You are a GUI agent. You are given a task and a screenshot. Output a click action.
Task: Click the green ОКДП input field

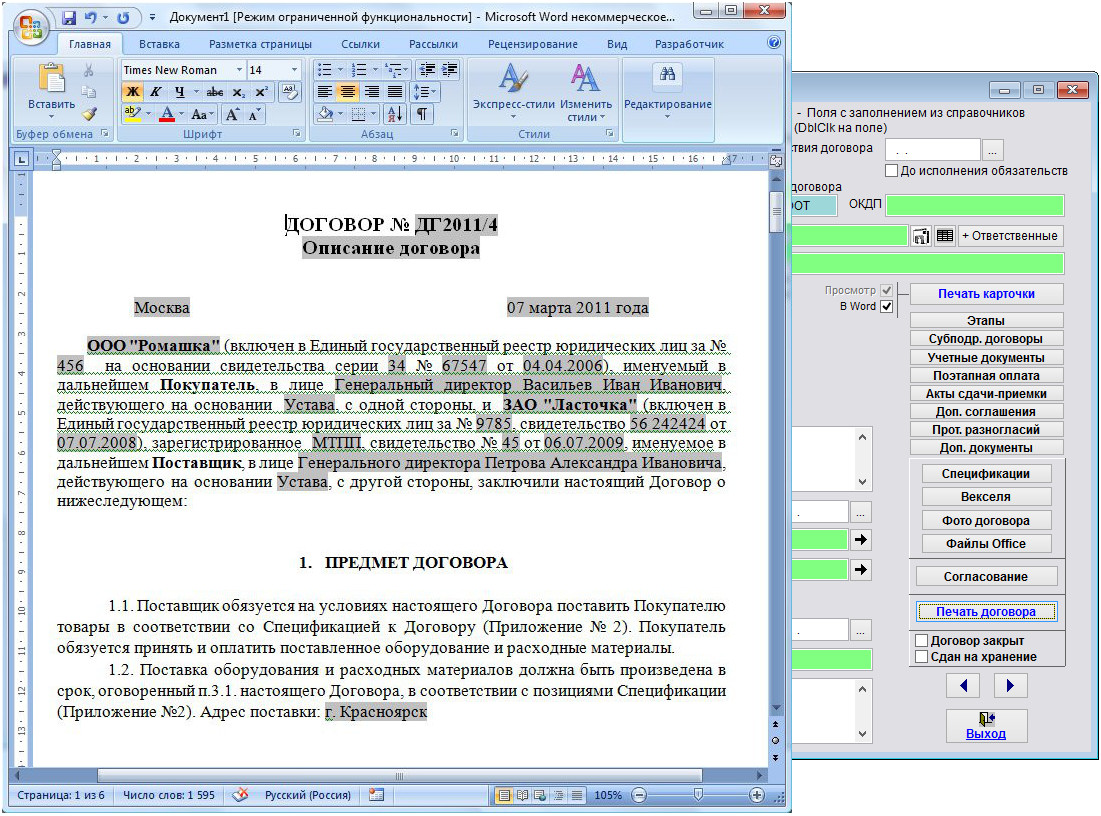pyautogui.click(x=975, y=205)
